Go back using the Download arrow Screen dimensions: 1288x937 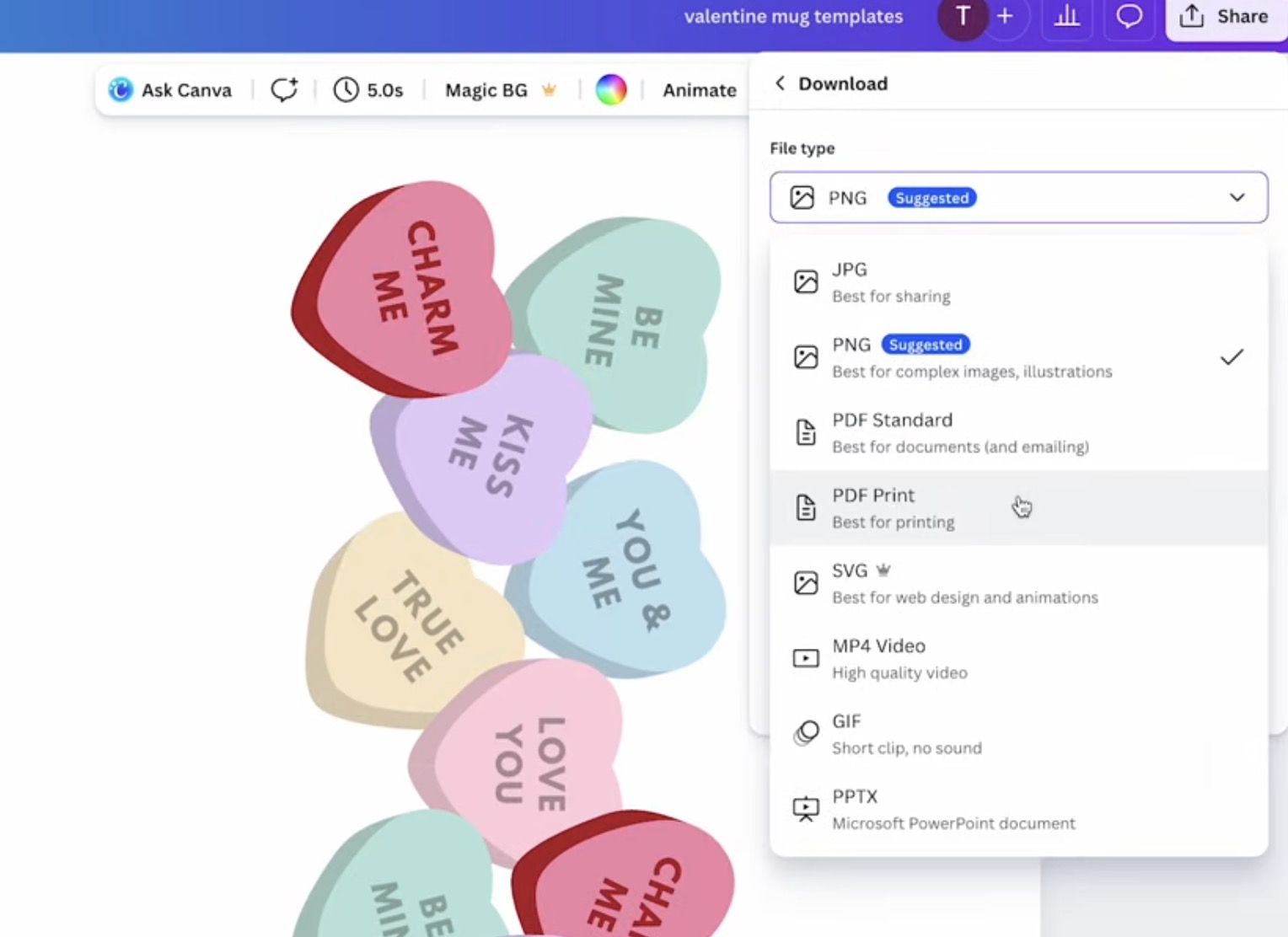(780, 83)
